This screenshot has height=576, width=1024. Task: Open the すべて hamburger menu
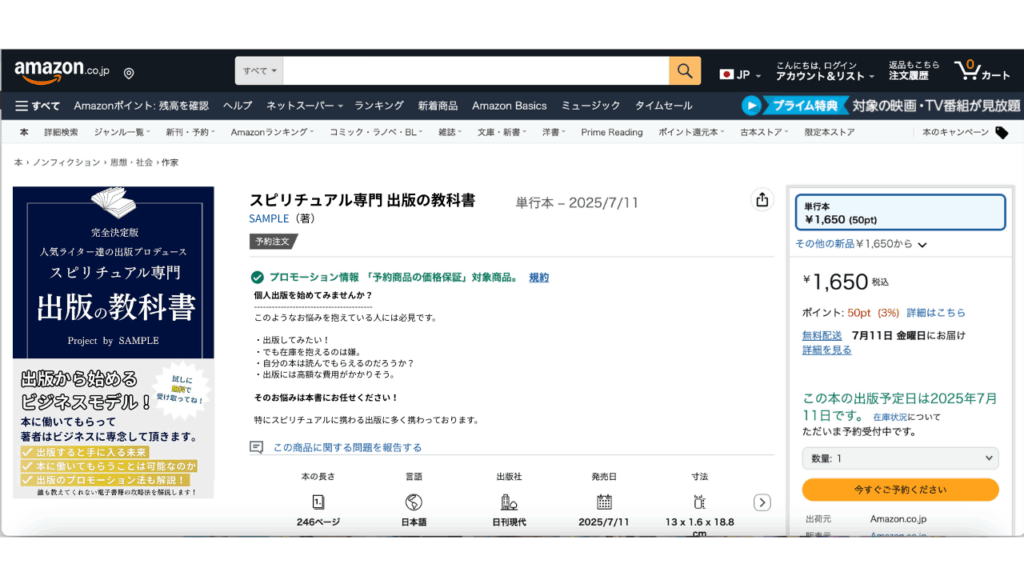tap(38, 106)
